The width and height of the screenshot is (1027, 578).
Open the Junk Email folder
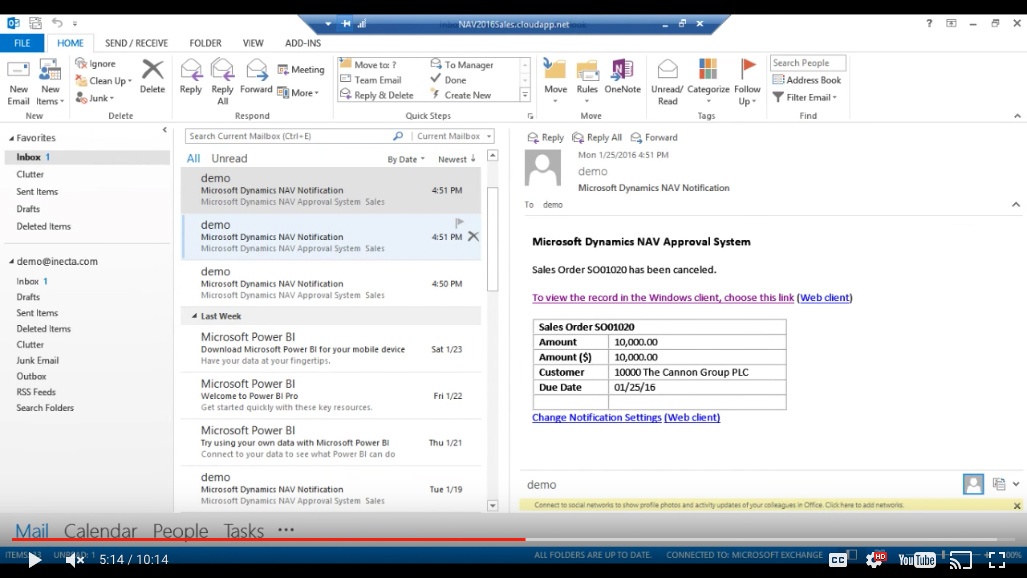coord(37,360)
